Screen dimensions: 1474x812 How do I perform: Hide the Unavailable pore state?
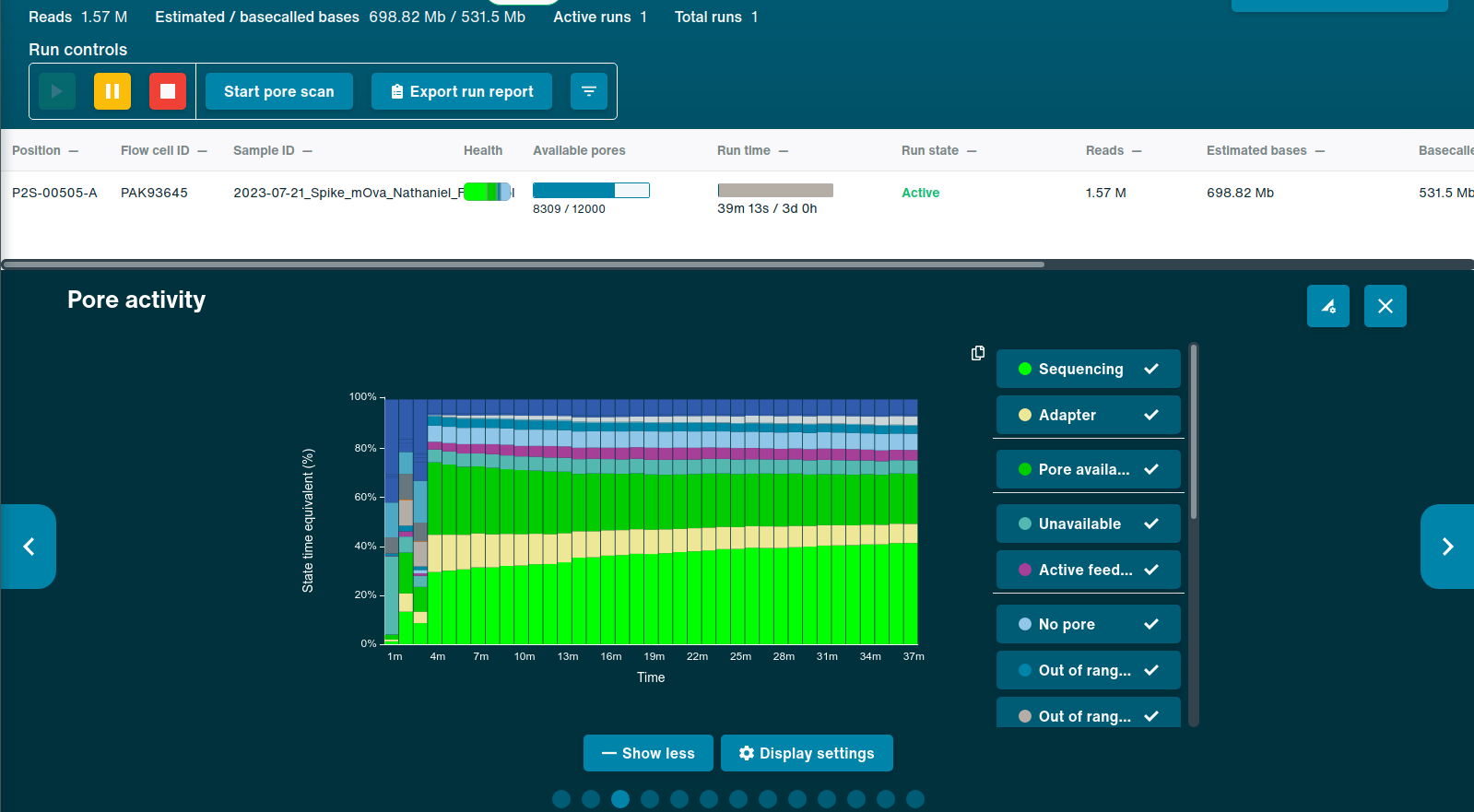[1088, 524]
